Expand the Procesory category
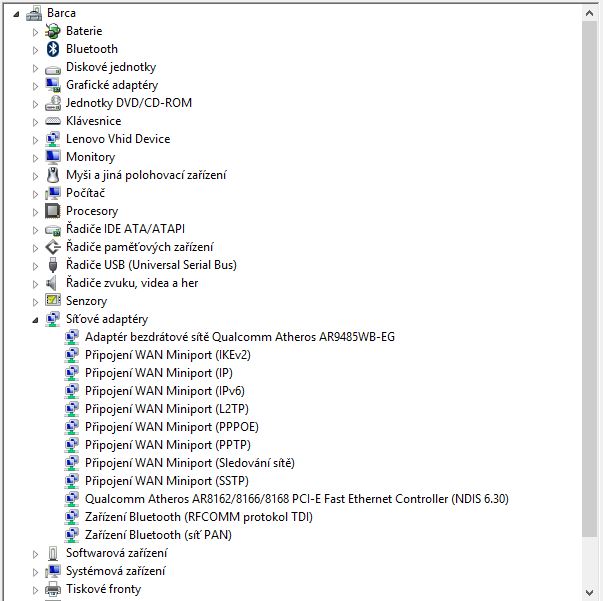 35,213
